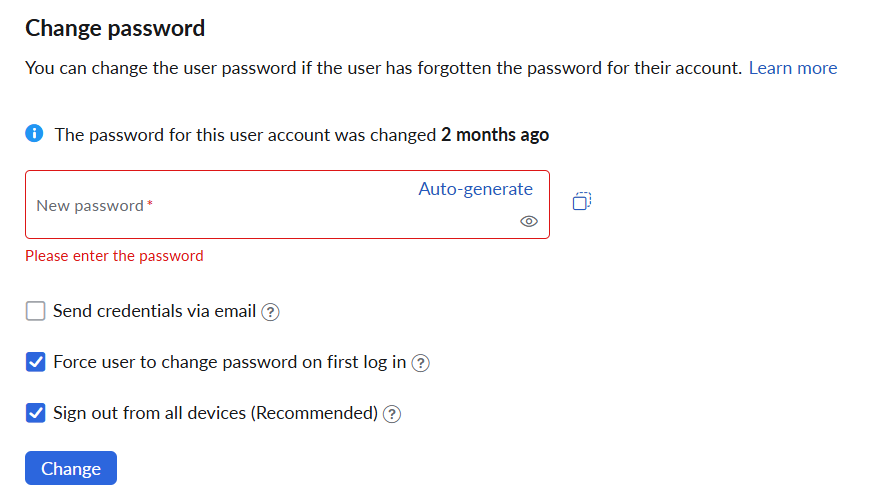This screenshot has width=874, height=504.
Task: Click the Force user to change password label
Action: (x=230, y=362)
